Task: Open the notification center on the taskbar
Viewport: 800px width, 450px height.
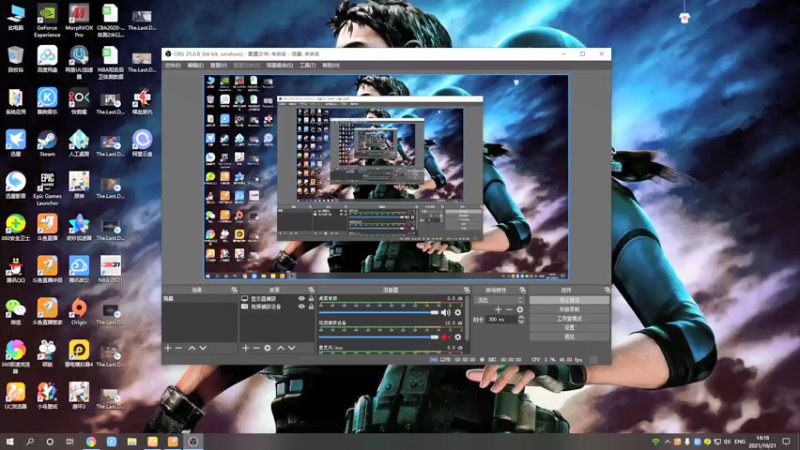Action: (786, 442)
